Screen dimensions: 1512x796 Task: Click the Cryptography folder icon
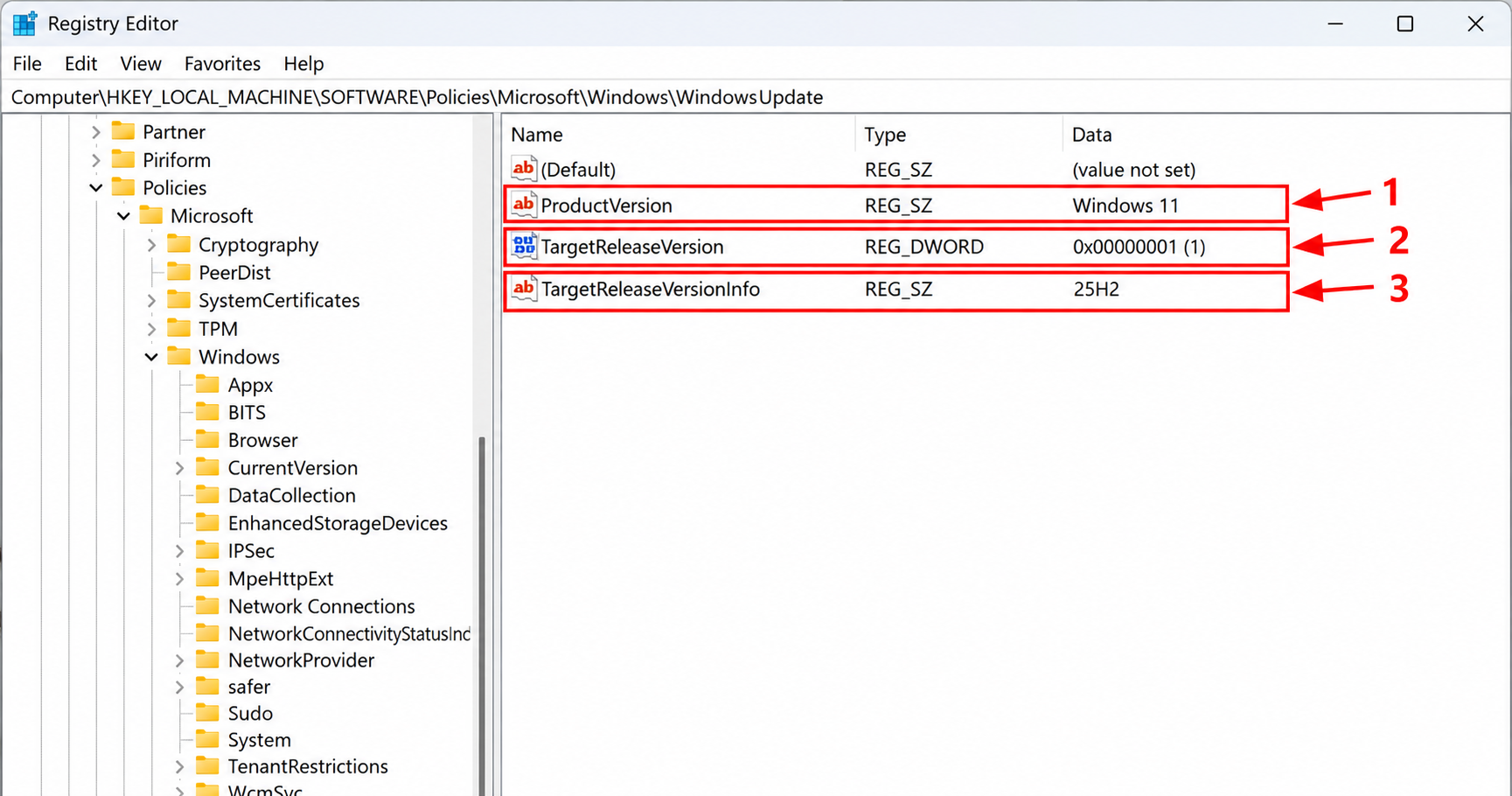[x=178, y=244]
